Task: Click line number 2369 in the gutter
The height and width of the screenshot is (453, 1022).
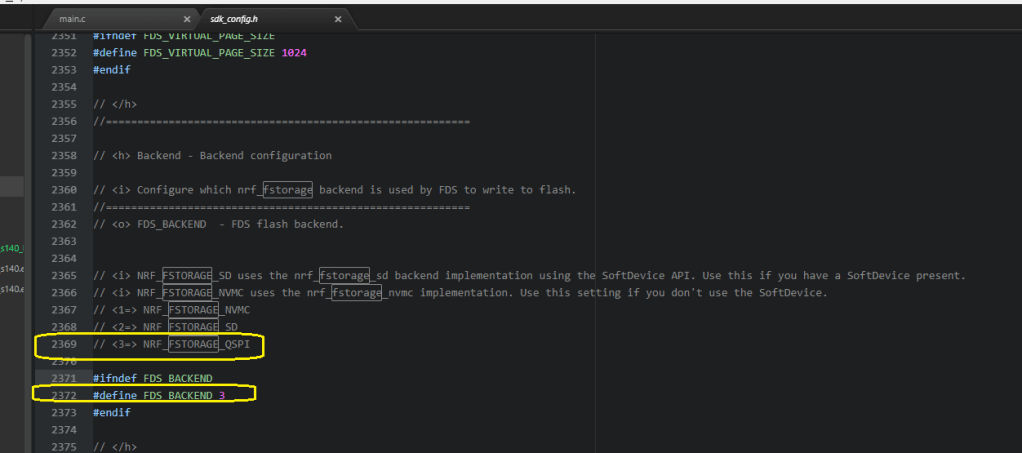Action: pyautogui.click(x=62, y=344)
